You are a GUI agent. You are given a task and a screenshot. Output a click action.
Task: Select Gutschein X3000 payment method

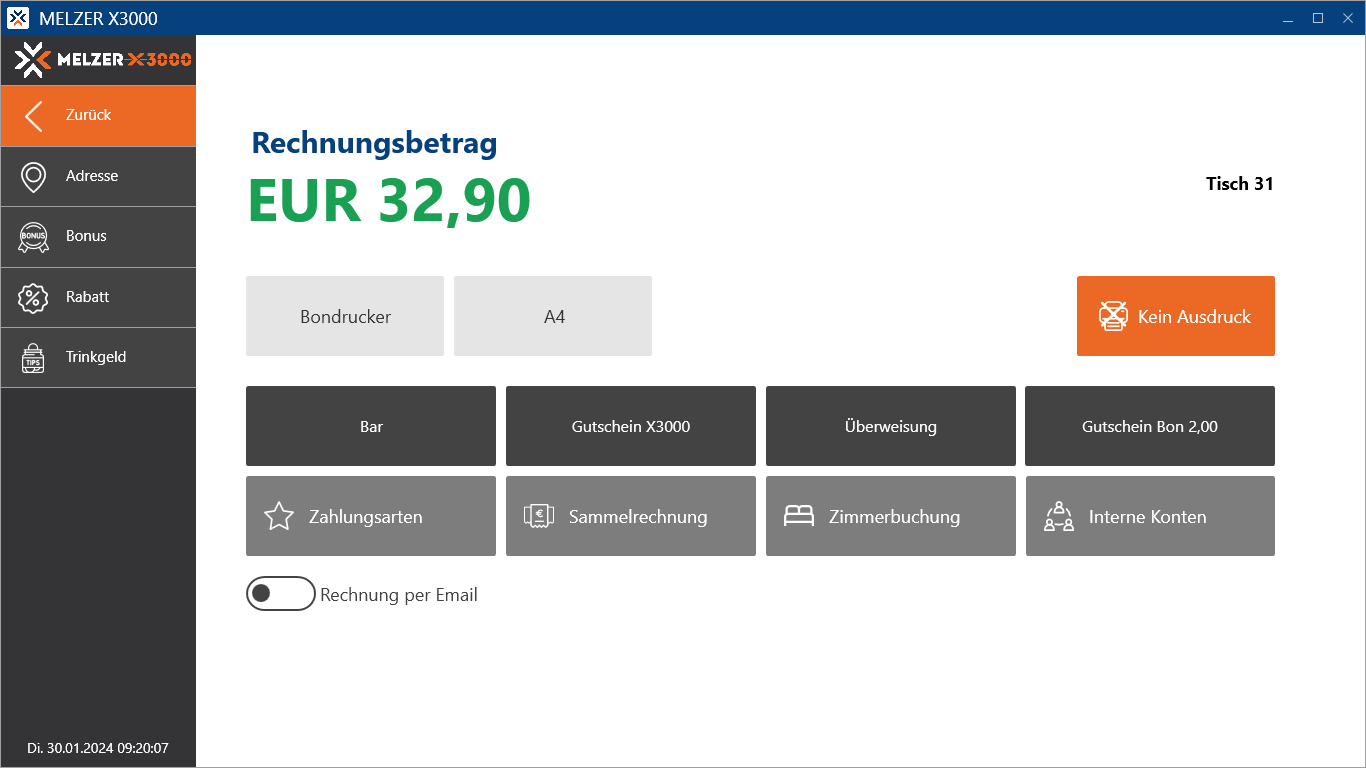pos(631,427)
